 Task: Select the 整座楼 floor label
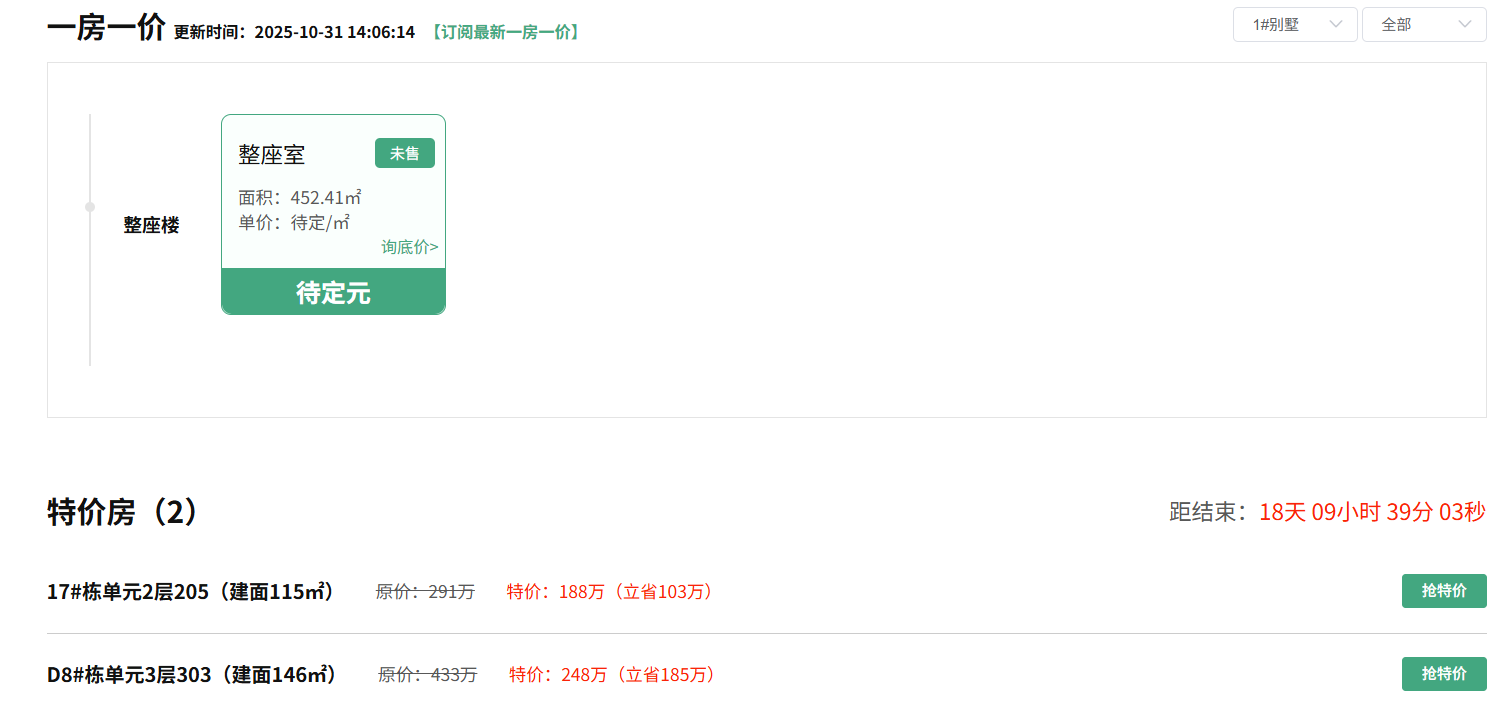[151, 225]
